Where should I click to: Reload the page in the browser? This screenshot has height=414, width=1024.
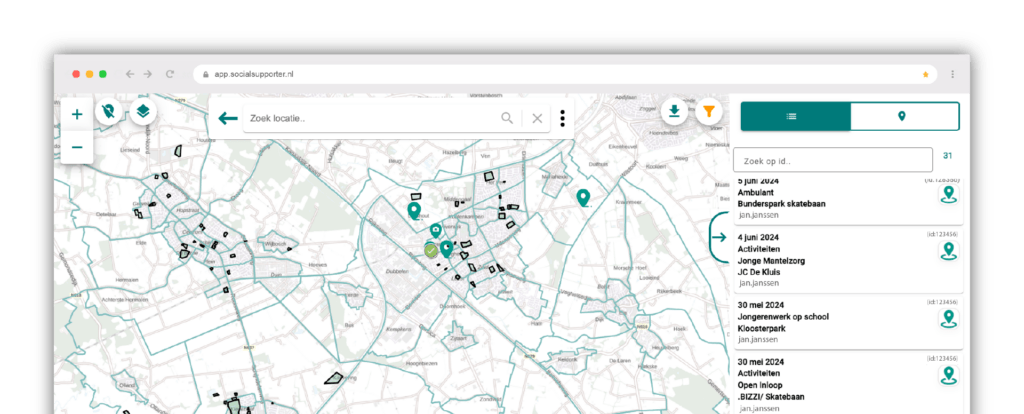(171, 74)
